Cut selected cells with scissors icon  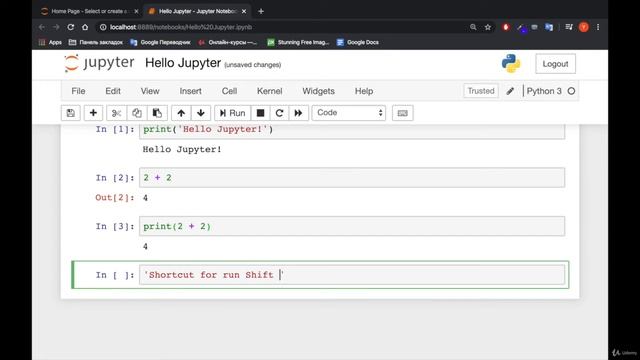coord(116,113)
